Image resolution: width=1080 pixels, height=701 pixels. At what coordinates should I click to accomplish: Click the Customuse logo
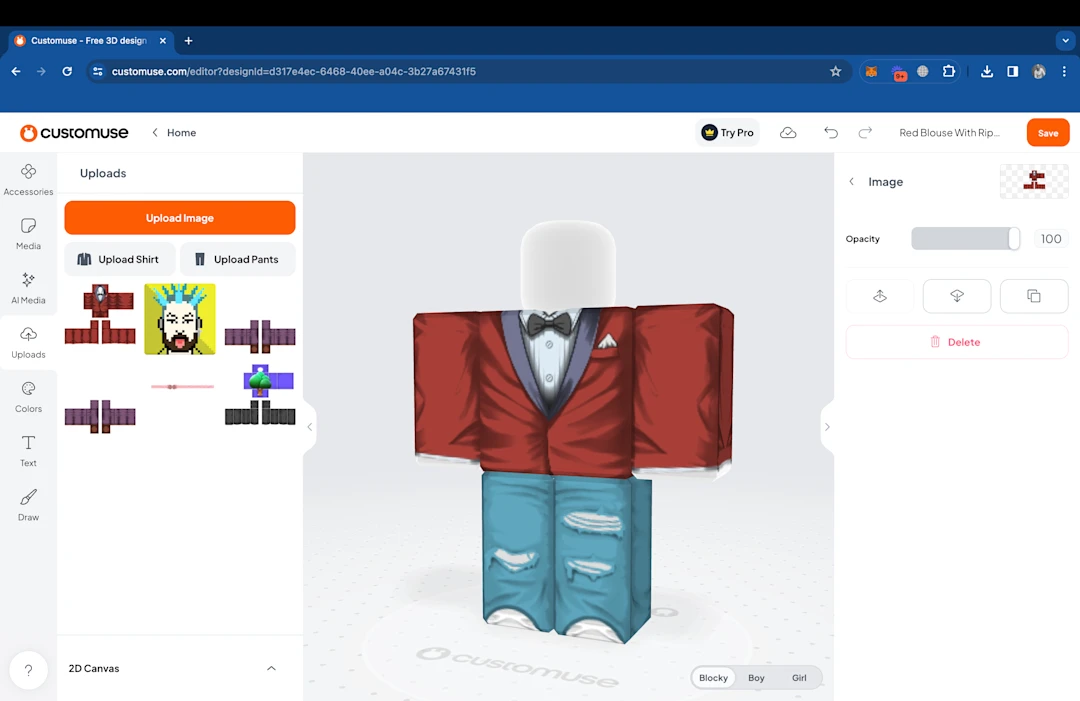coord(74,132)
